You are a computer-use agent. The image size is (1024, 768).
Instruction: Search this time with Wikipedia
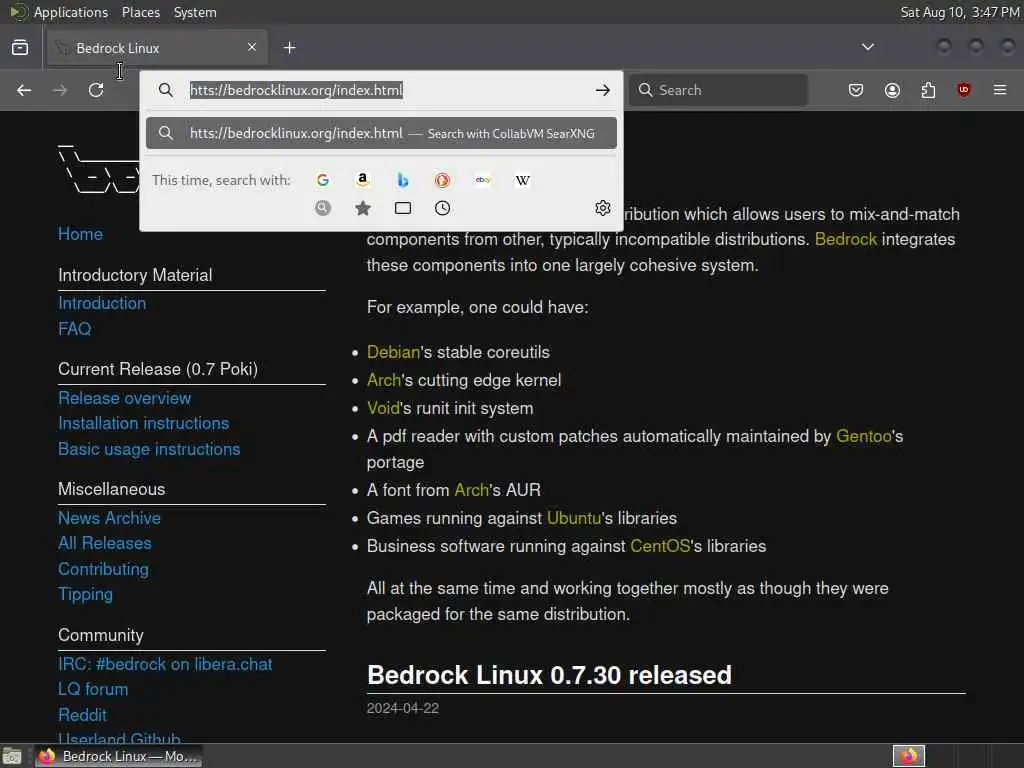coord(522,180)
